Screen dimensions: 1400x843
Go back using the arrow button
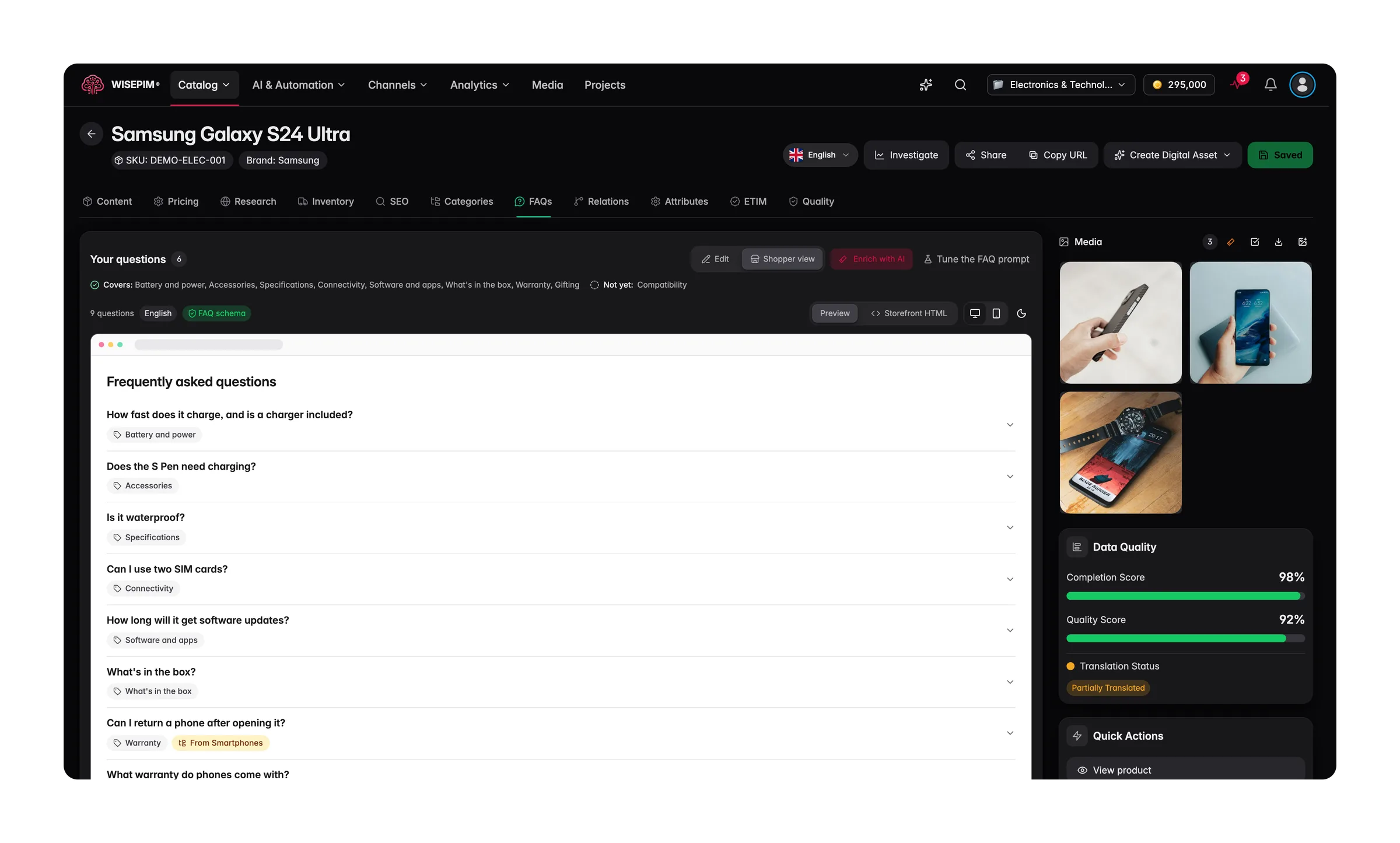92,134
